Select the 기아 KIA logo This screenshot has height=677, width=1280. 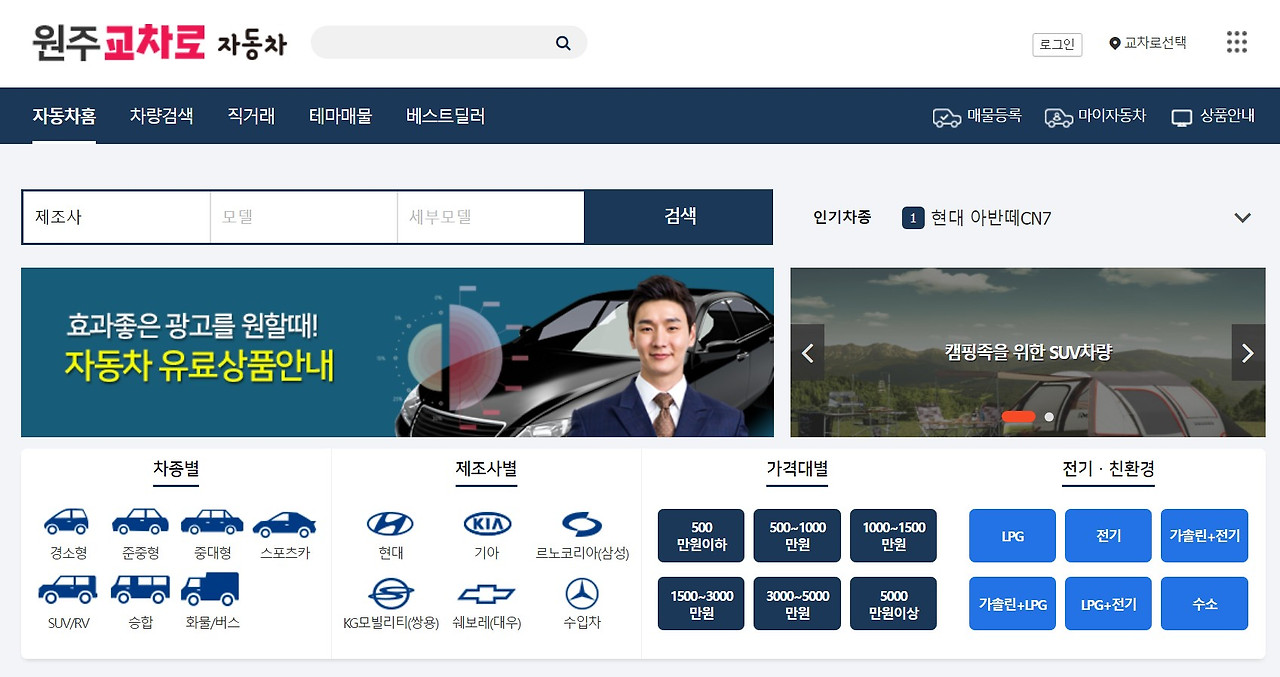485,524
